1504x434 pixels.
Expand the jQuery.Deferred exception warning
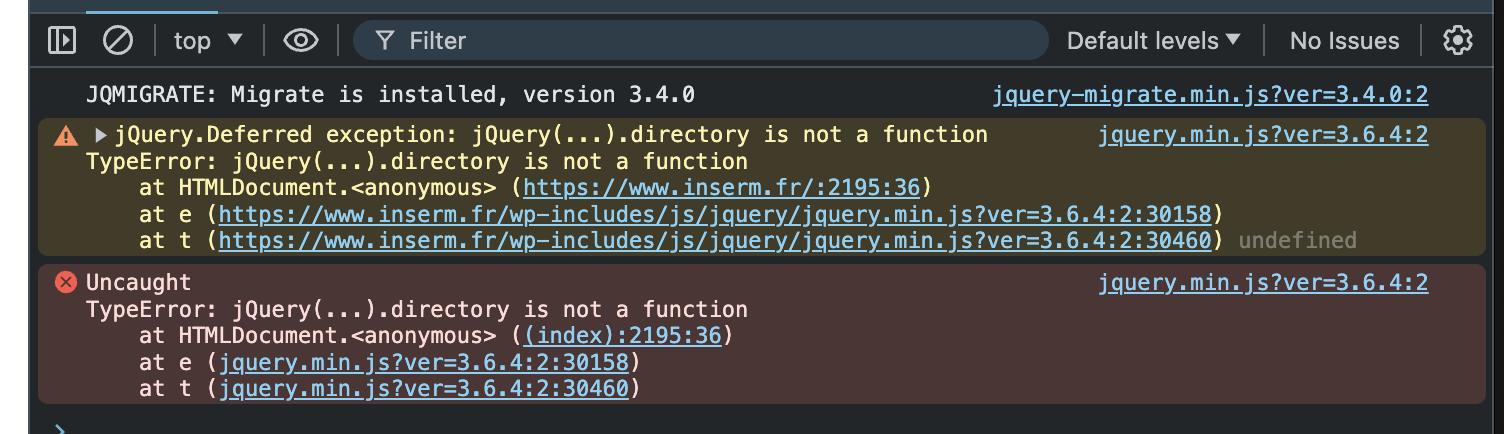pos(101,135)
